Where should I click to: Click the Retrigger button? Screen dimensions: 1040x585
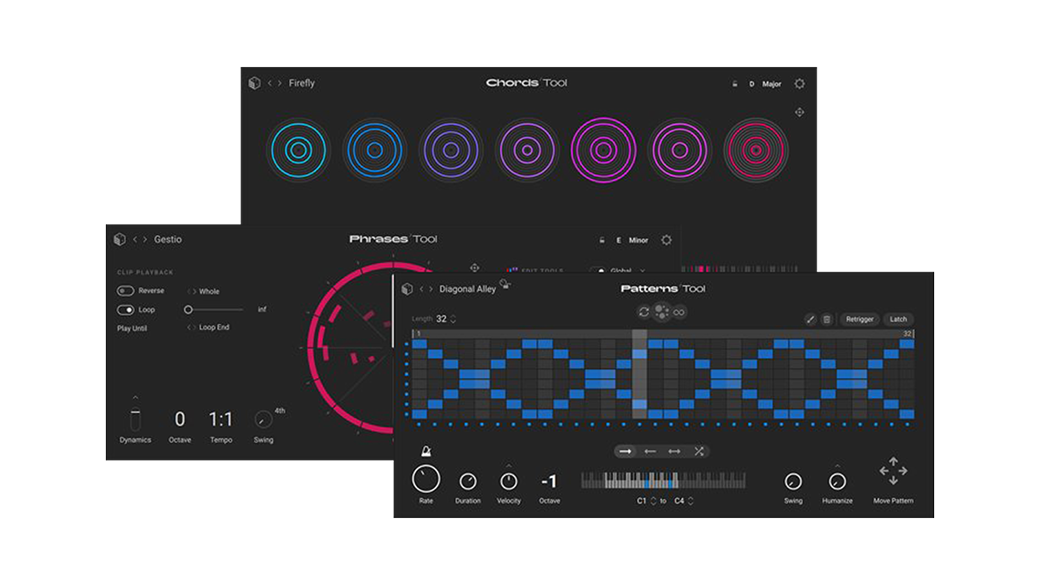(860, 320)
